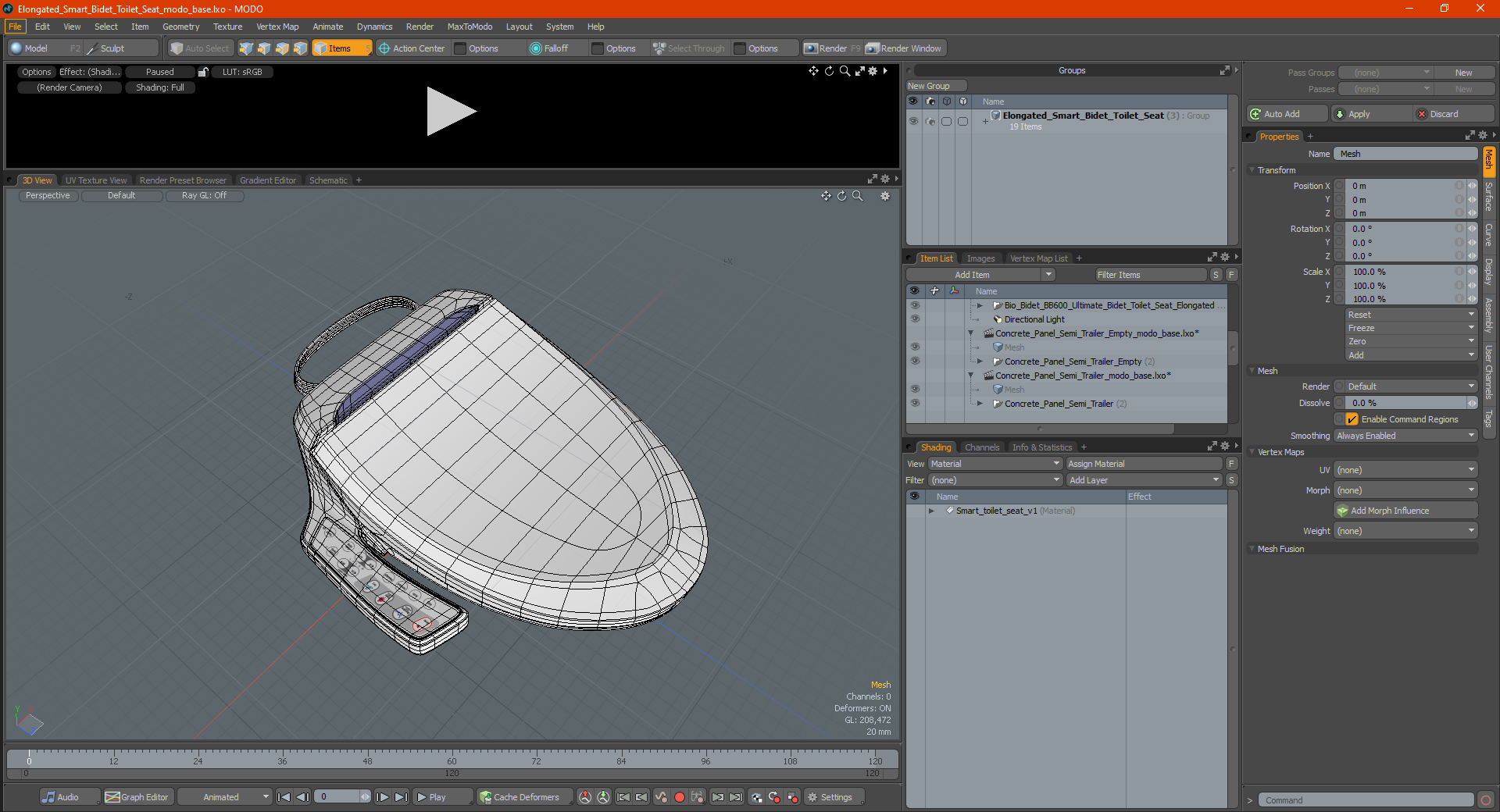Image resolution: width=1500 pixels, height=812 pixels.
Task: Switch to Vertices selection mode icon
Action: (246, 48)
